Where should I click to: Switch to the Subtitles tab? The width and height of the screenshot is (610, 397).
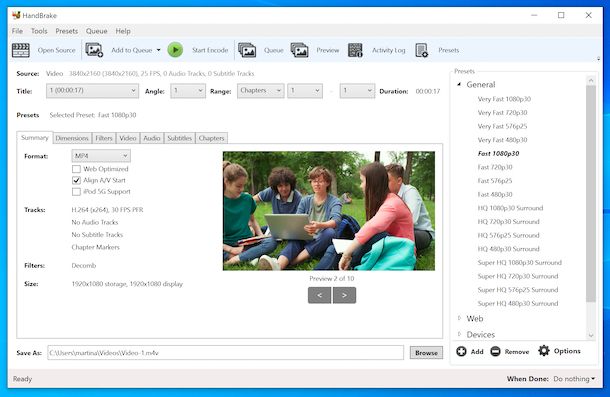point(180,138)
